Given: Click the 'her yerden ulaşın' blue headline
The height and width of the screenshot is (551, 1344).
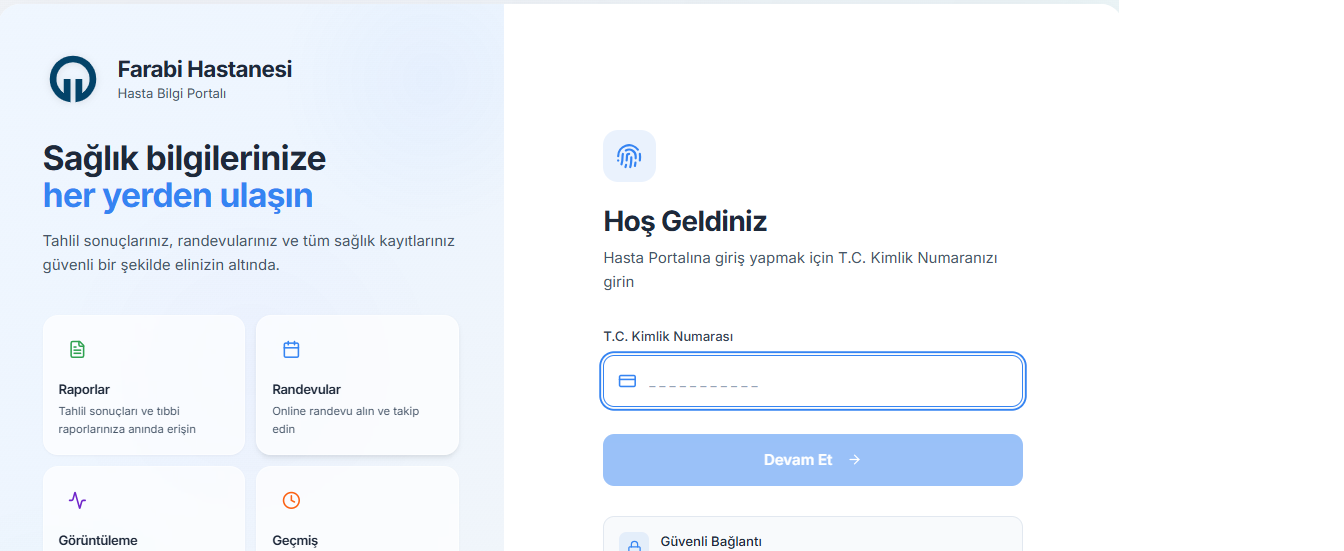Looking at the screenshot, I should coord(178,195).
